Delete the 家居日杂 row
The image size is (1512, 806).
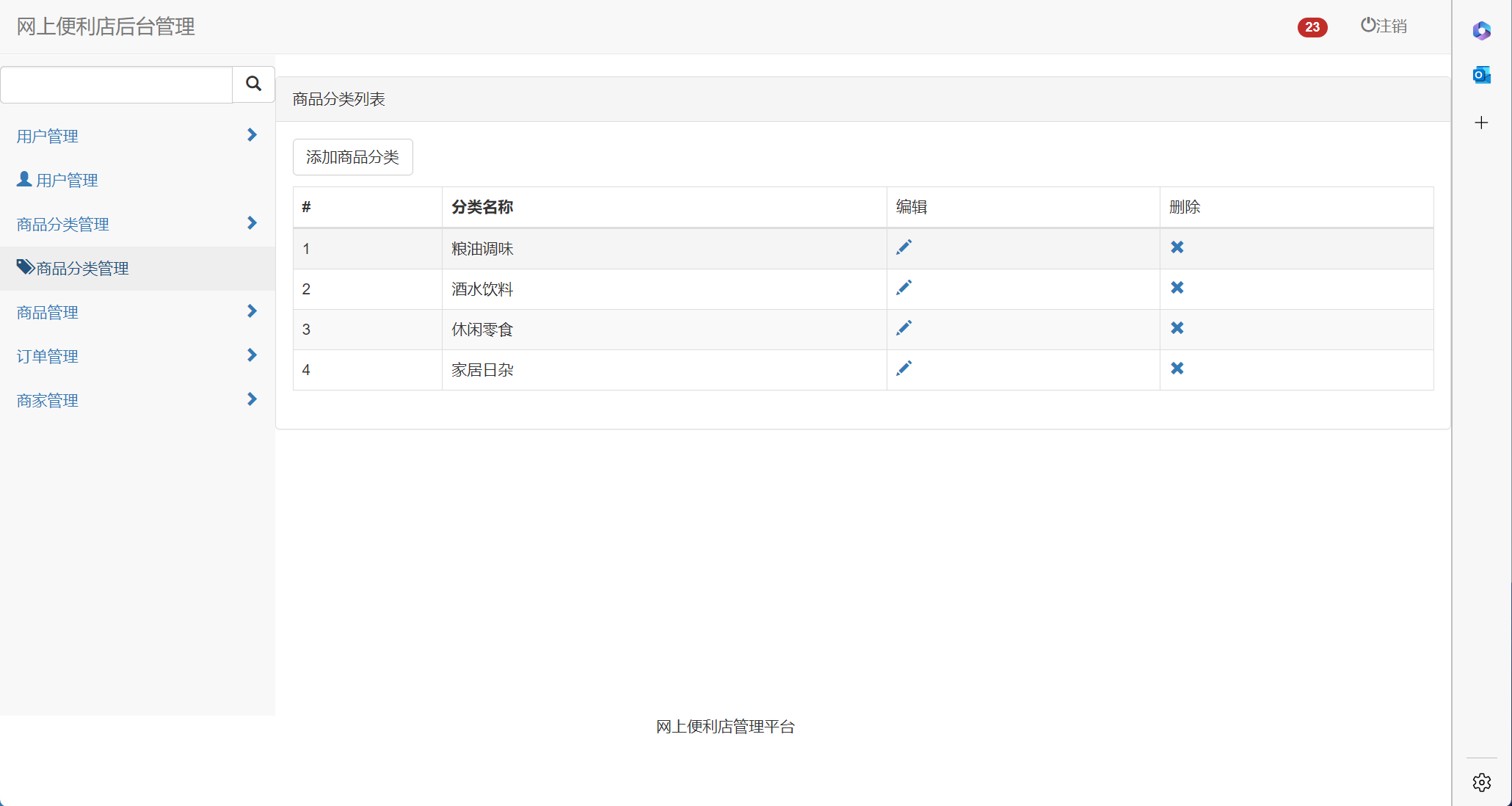[1177, 368]
